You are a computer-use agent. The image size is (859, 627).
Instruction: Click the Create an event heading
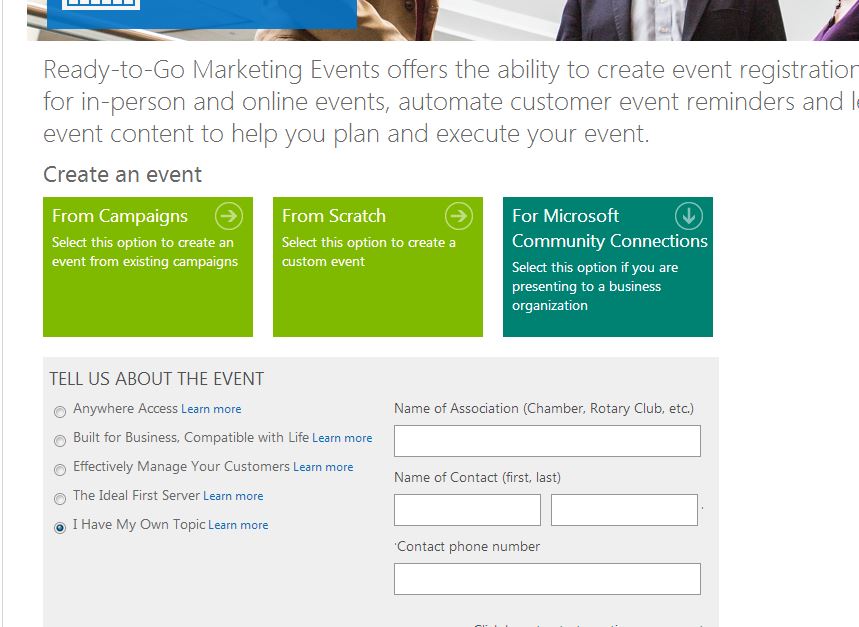[123, 175]
